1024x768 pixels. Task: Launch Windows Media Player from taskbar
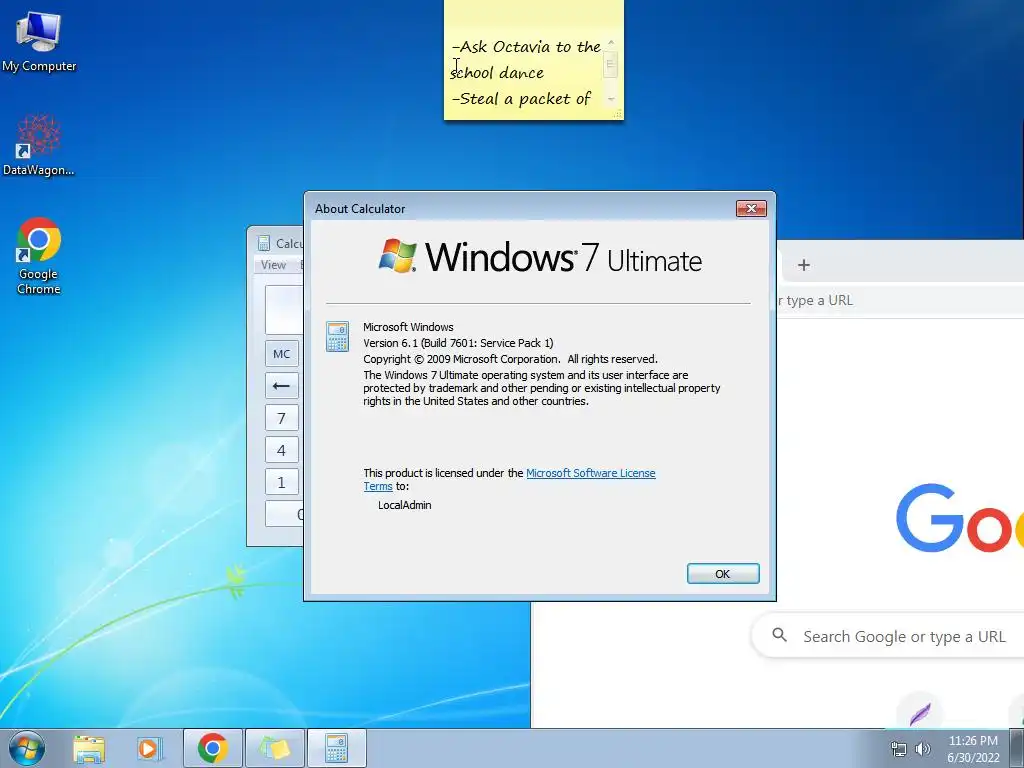(x=149, y=748)
